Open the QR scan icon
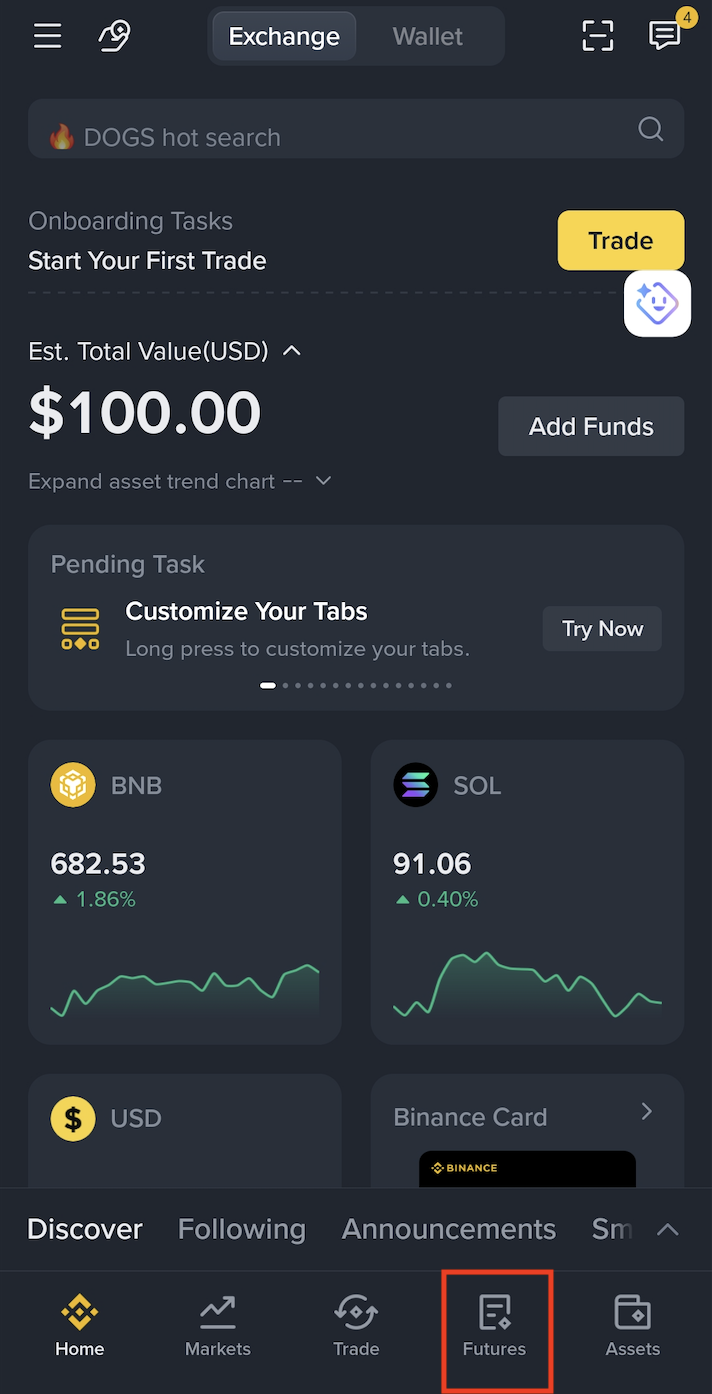 click(x=598, y=36)
